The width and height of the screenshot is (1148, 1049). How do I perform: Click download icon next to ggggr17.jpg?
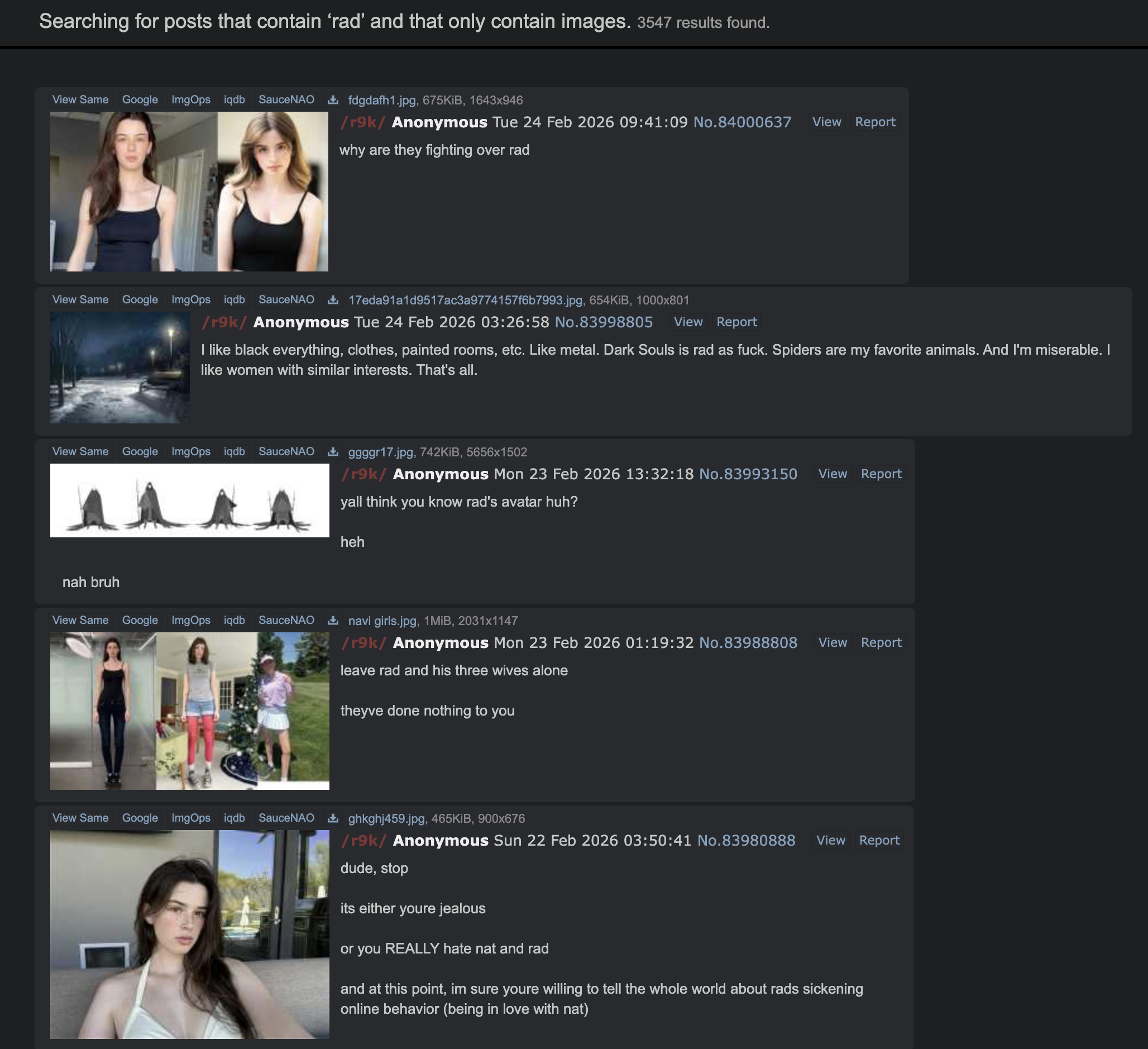(x=333, y=452)
